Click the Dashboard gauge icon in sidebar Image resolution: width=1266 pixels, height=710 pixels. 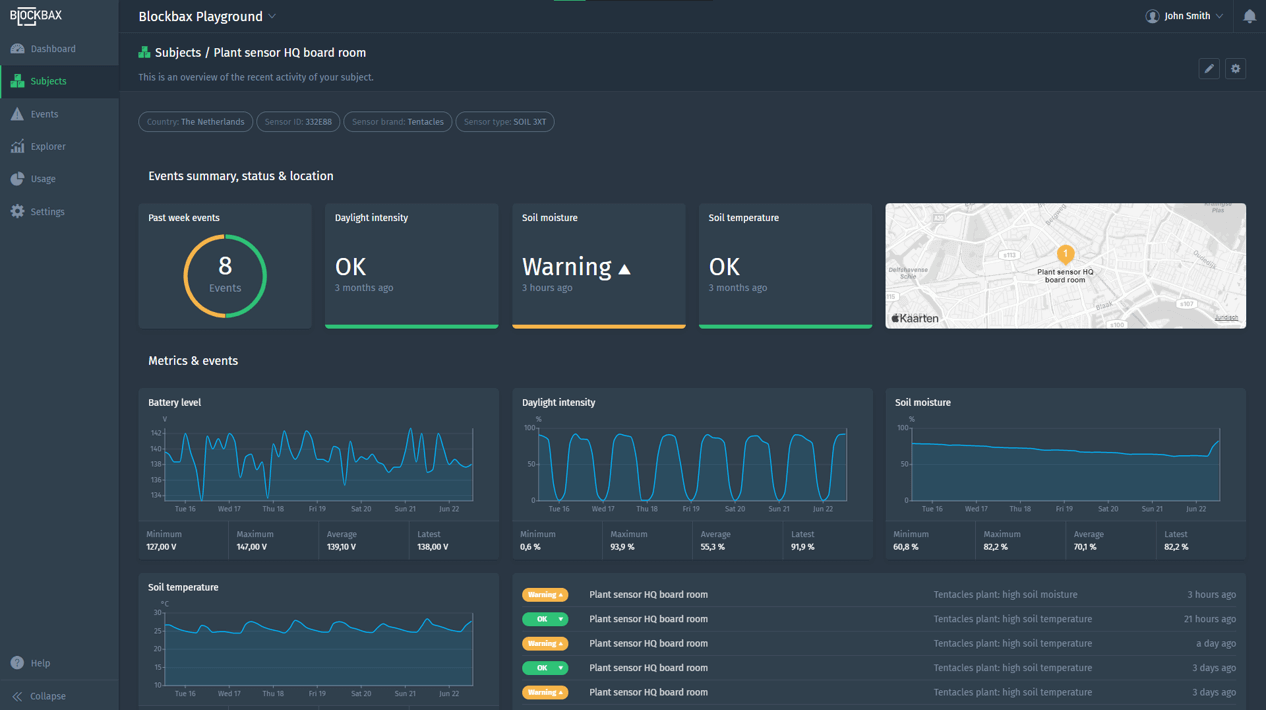coord(17,49)
